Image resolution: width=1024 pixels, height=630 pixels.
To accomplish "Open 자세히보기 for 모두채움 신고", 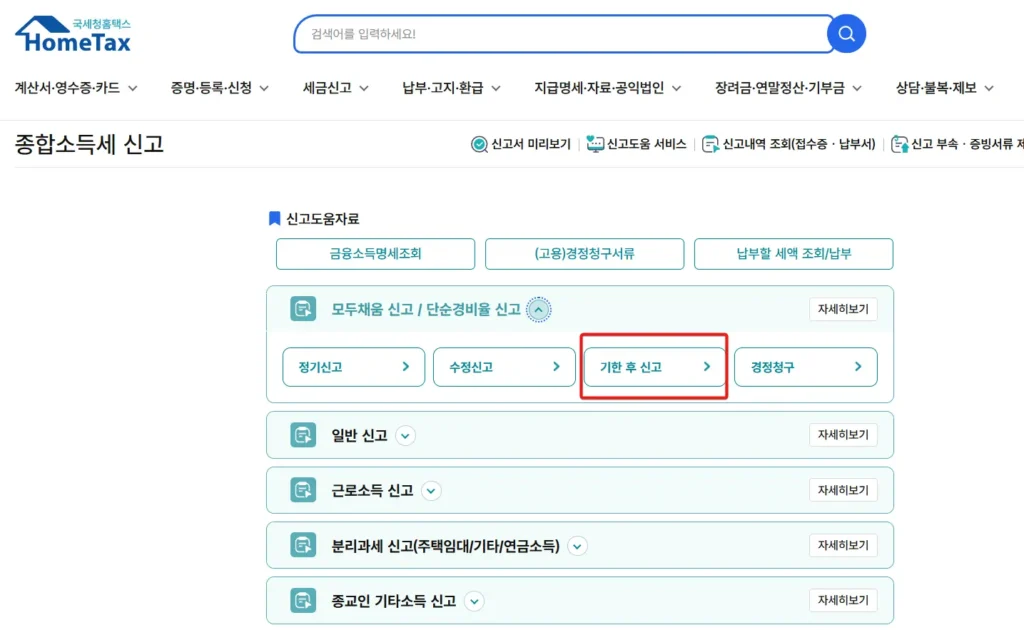I will click(843, 309).
